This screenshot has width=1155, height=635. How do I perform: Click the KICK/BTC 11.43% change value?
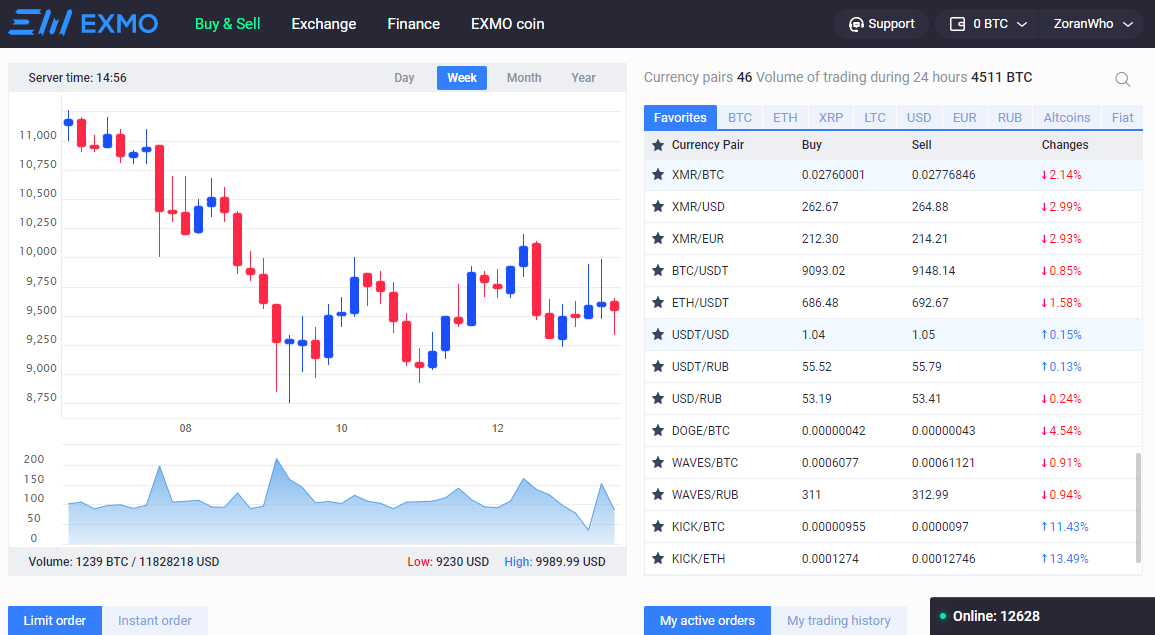(x=1064, y=527)
